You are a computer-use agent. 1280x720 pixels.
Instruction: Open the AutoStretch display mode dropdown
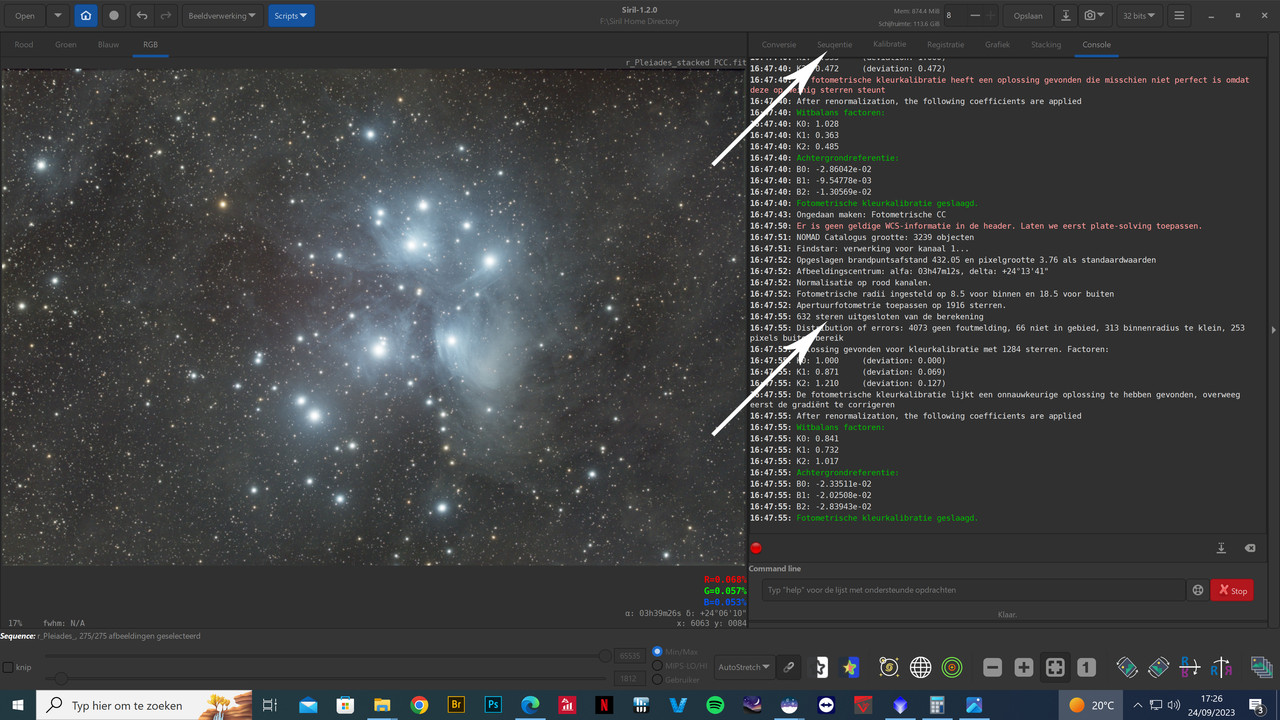coord(744,667)
